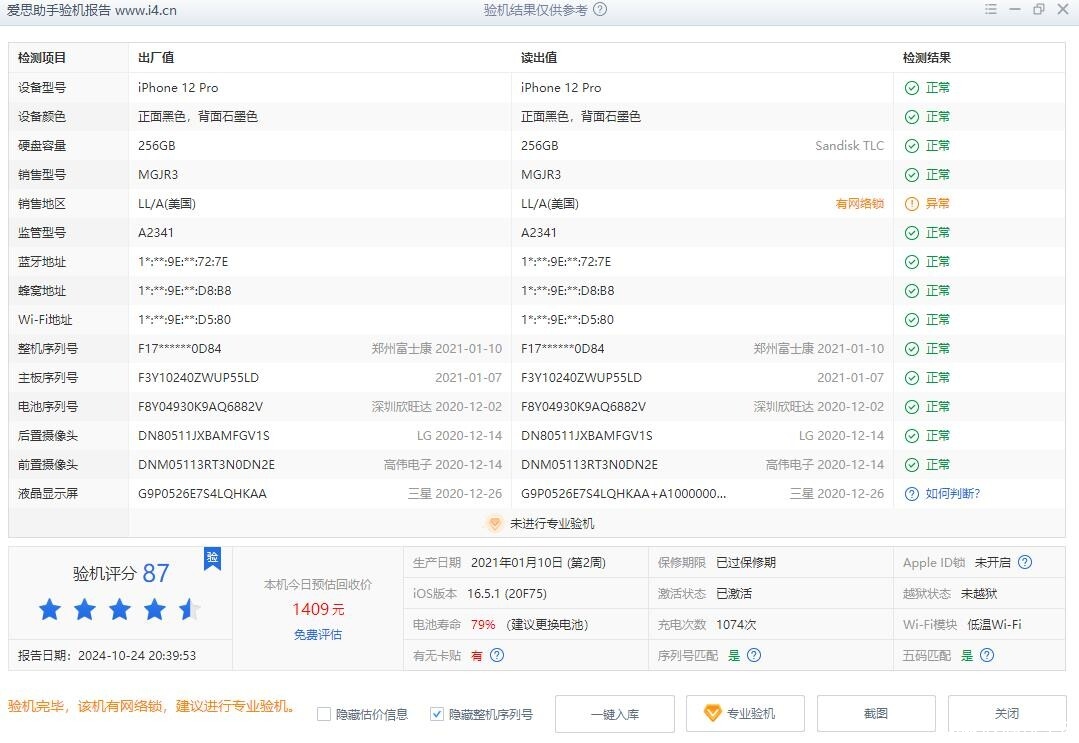Click the iOS version 16.5.1 (20F75)
The height and width of the screenshot is (743, 1079).
506,594
